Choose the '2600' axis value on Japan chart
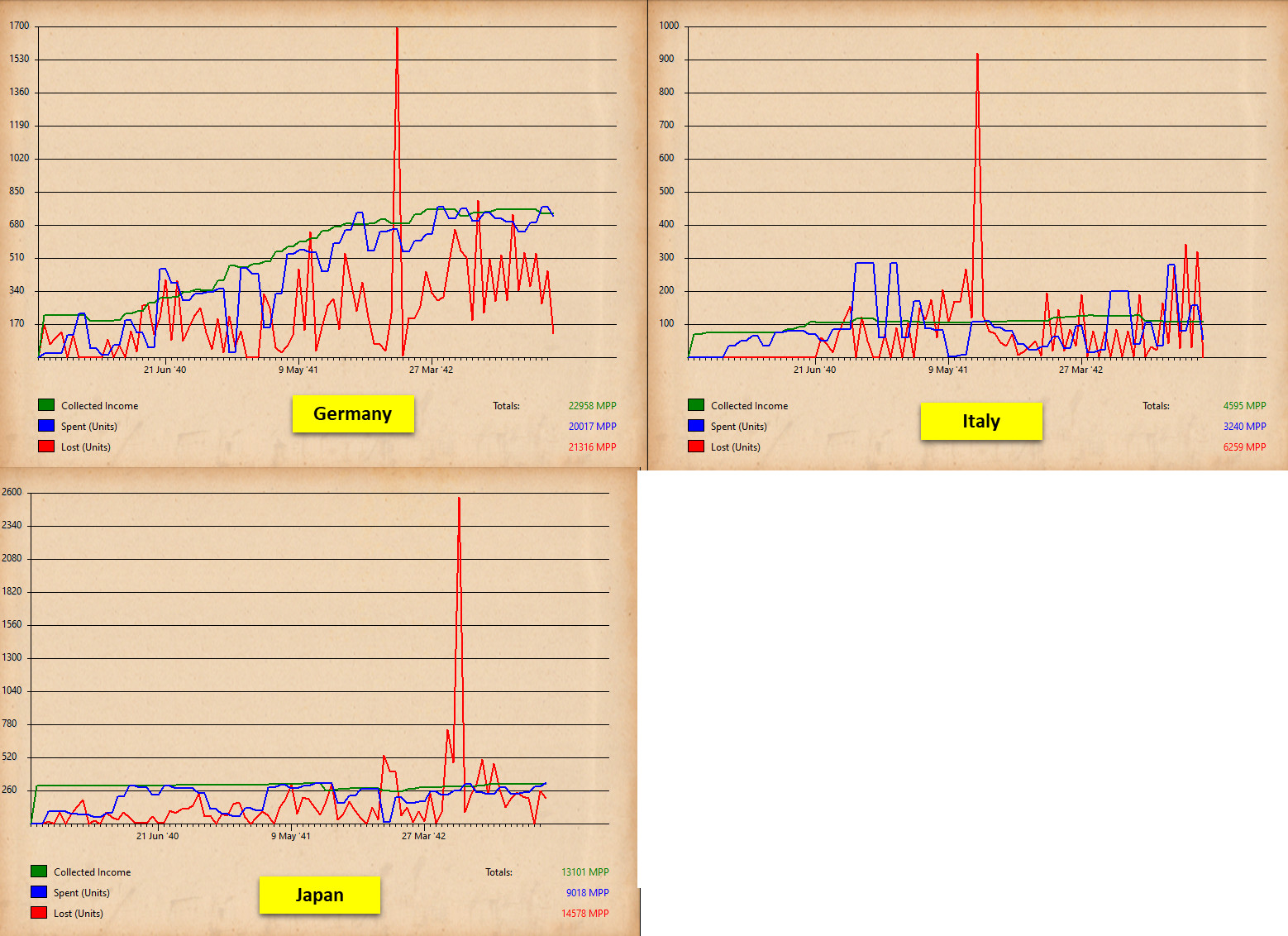 [x=12, y=492]
